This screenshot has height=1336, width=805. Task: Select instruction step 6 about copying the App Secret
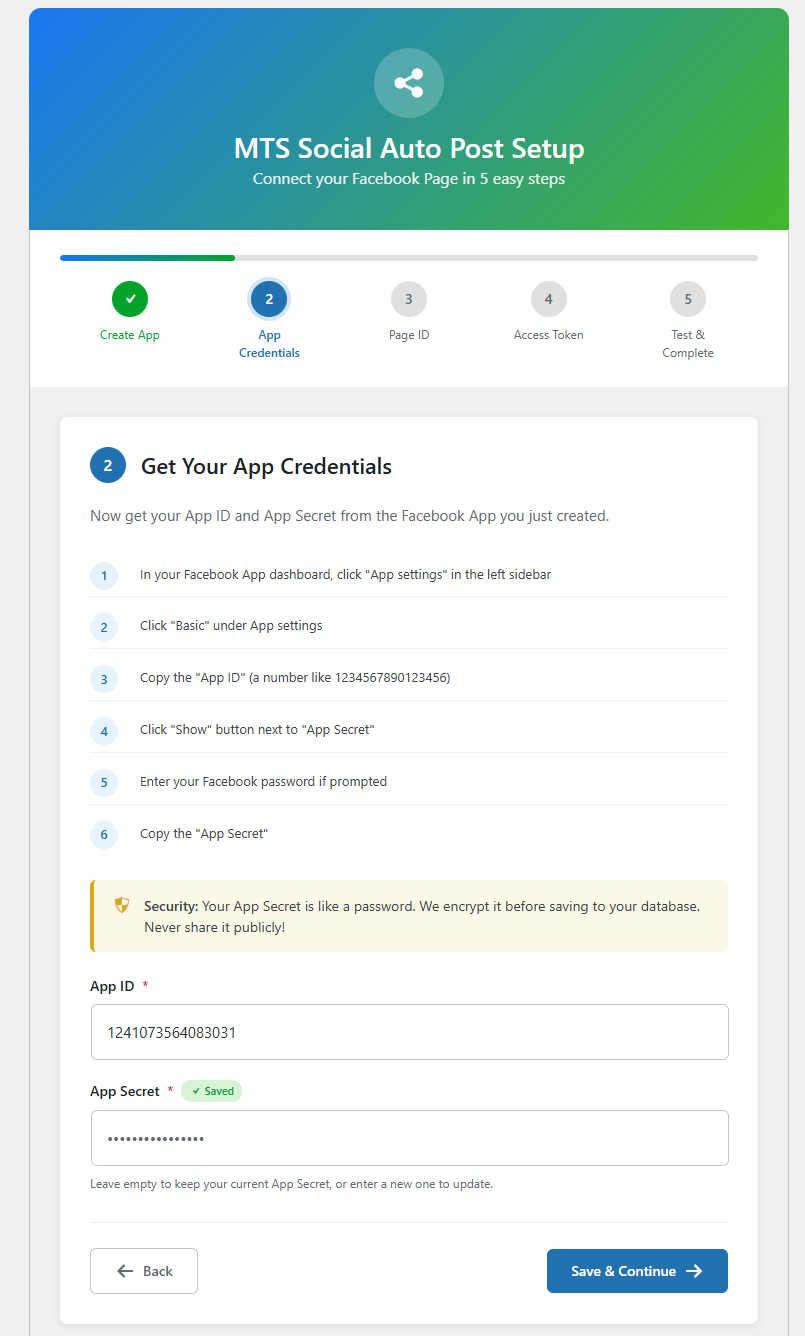pos(104,834)
